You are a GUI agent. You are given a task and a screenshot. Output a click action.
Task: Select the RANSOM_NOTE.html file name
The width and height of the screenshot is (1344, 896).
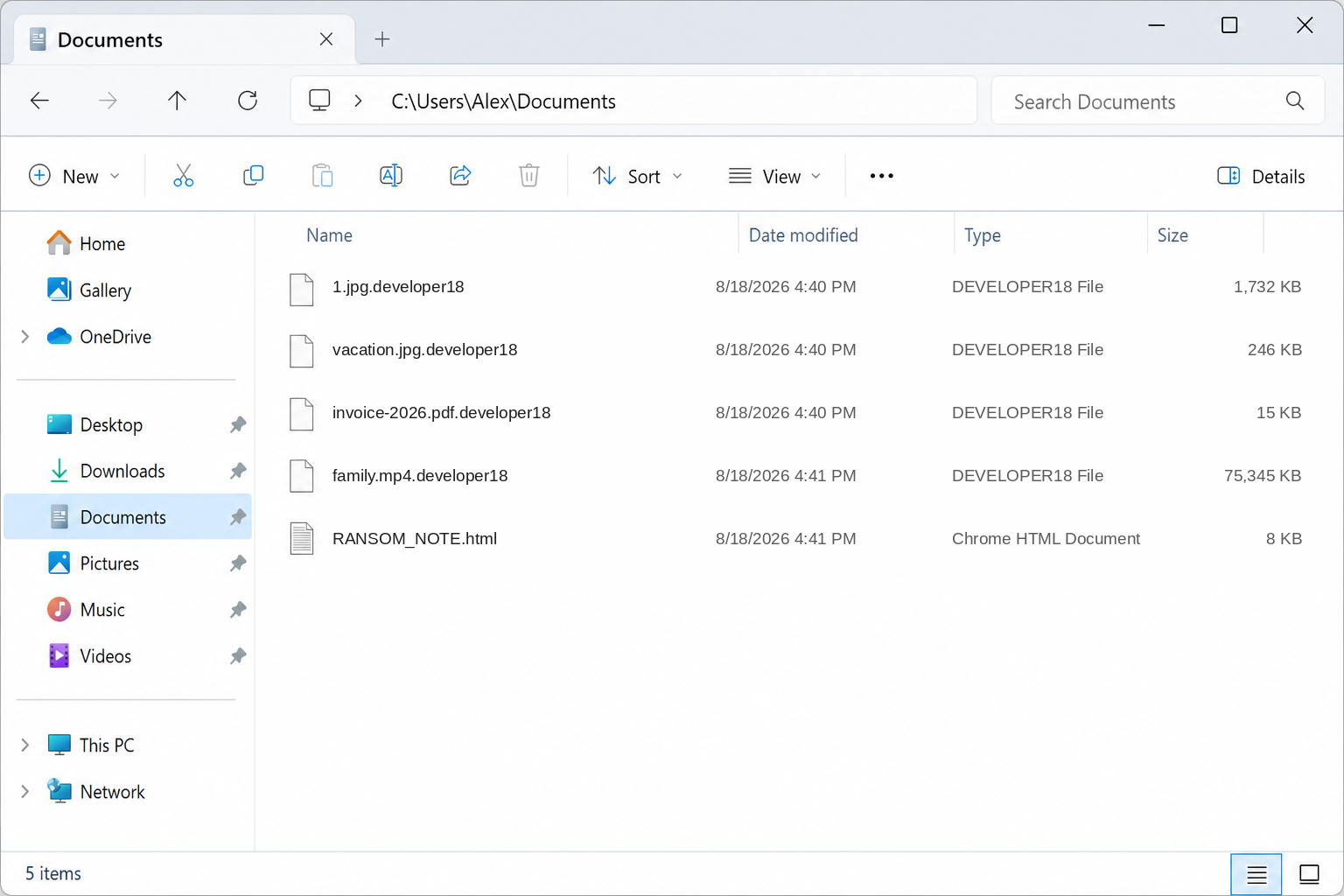[x=415, y=539]
